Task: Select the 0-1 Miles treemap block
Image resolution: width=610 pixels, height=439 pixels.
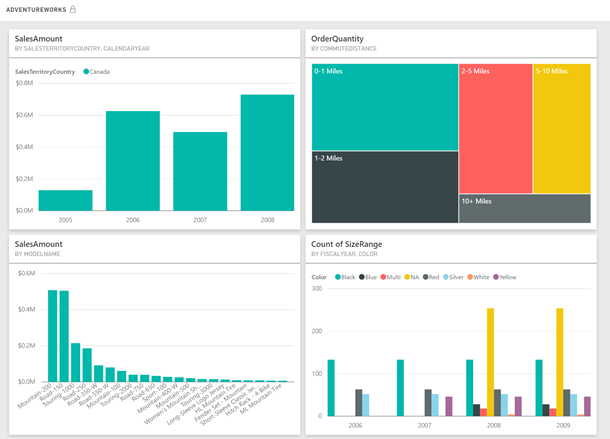Action: click(385, 107)
